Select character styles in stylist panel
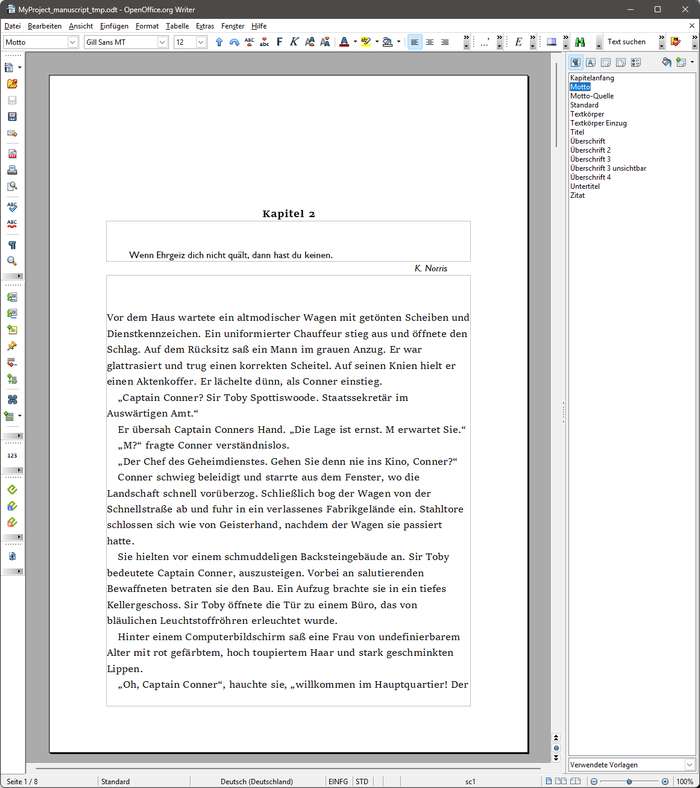The image size is (700, 788). pos(590,62)
